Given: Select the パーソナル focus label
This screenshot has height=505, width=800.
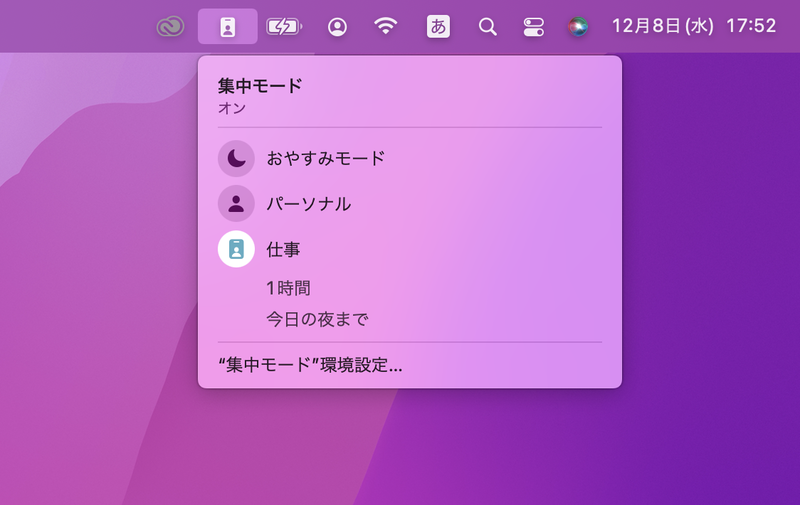Looking at the screenshot, I should 309,204.
